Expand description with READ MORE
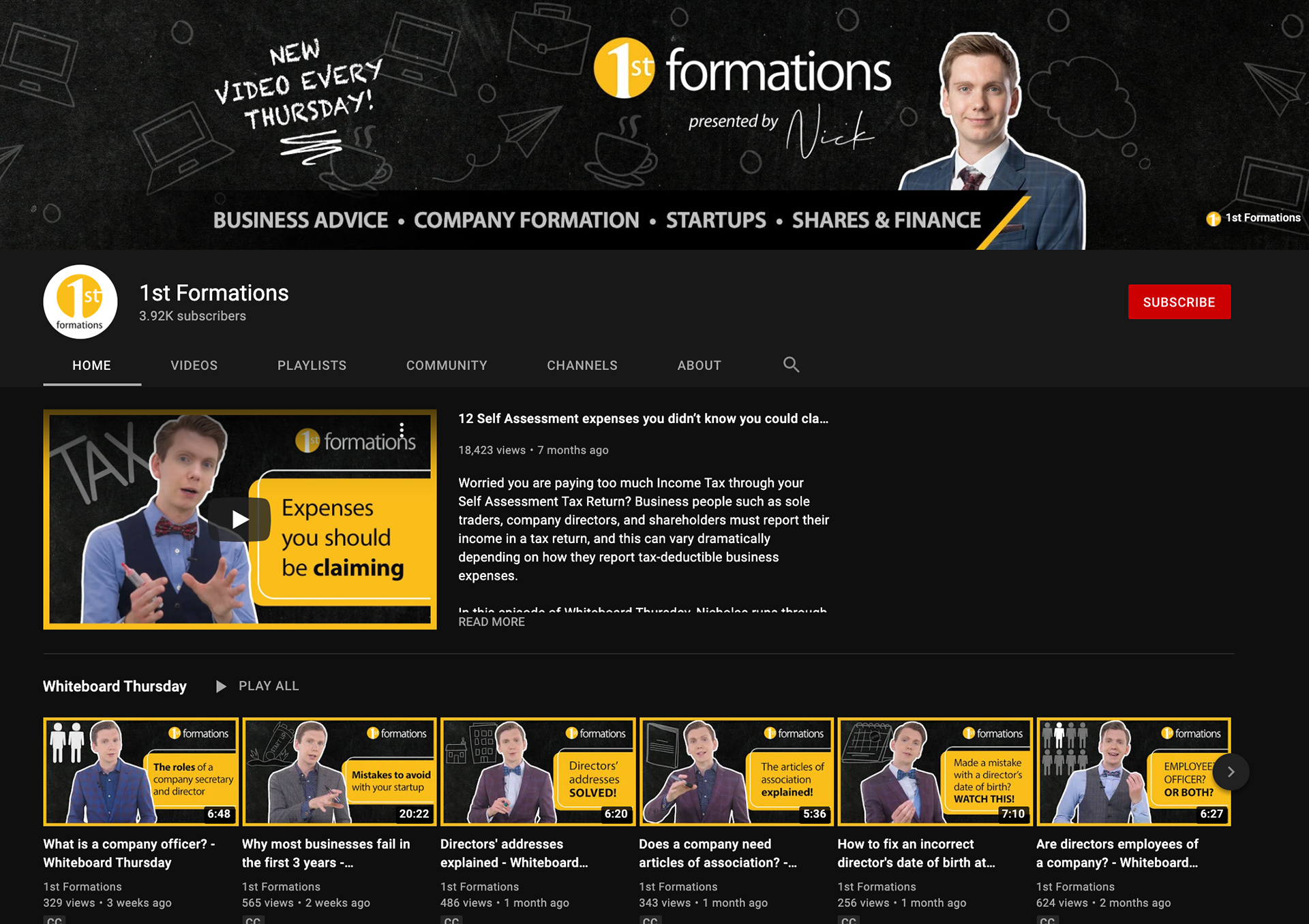Viewport: 1309px width, 924px height. pyautogui.click(x=492, y=621)
